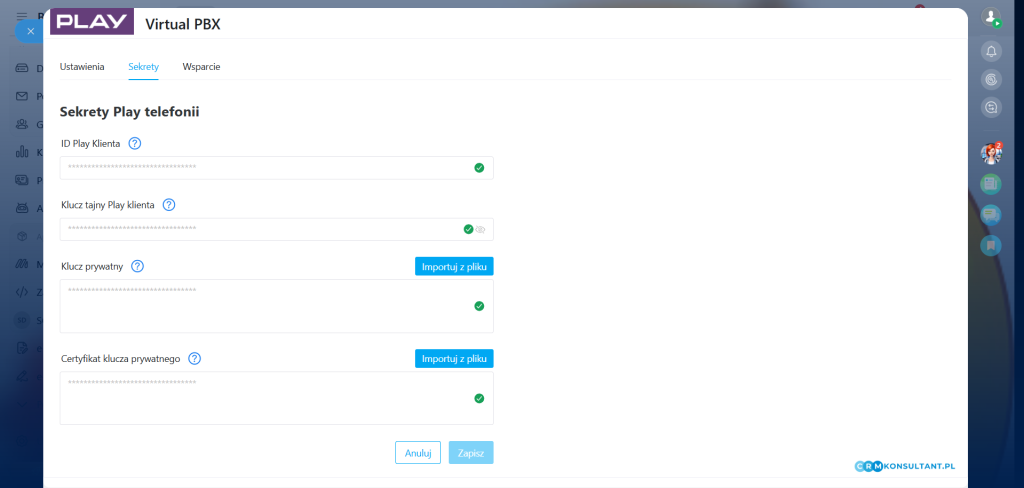1024x488 pixels.
Task: Click help icon beside Klucz tajny Play klienta
Action: point(169,205)
